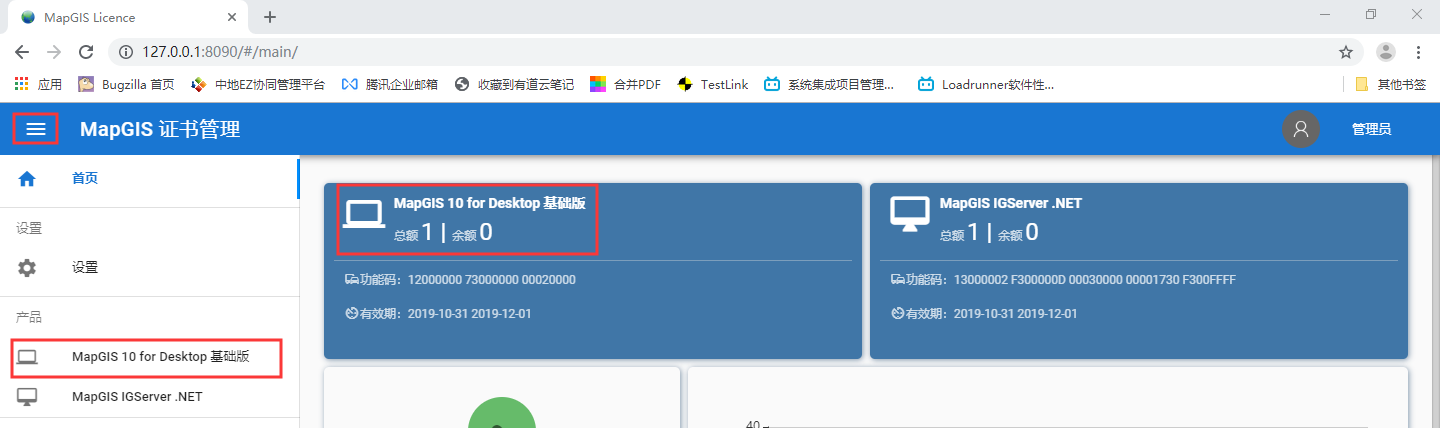The width and height of the screenshot is (1440, 428).
Task: Click the IGServer card validity period text
Action: point(1015,313)
